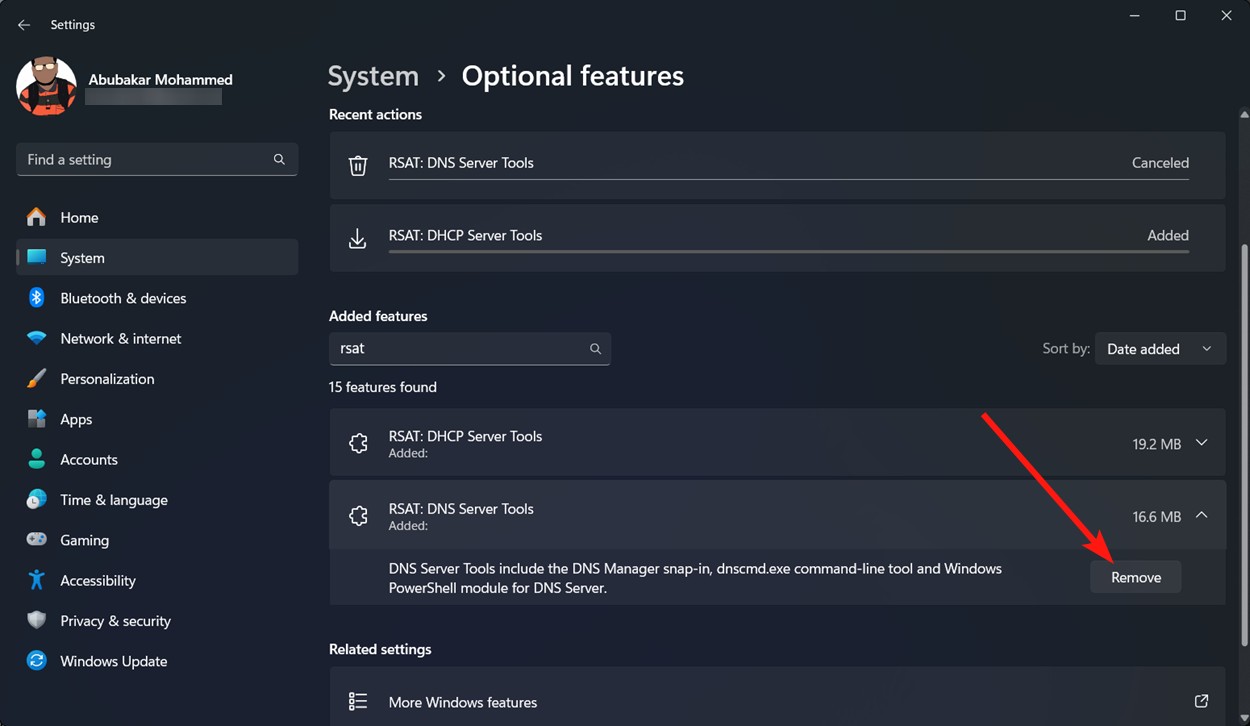
Task: Click the Accessibility icon in sidebar
Action: tap(37, 580)
